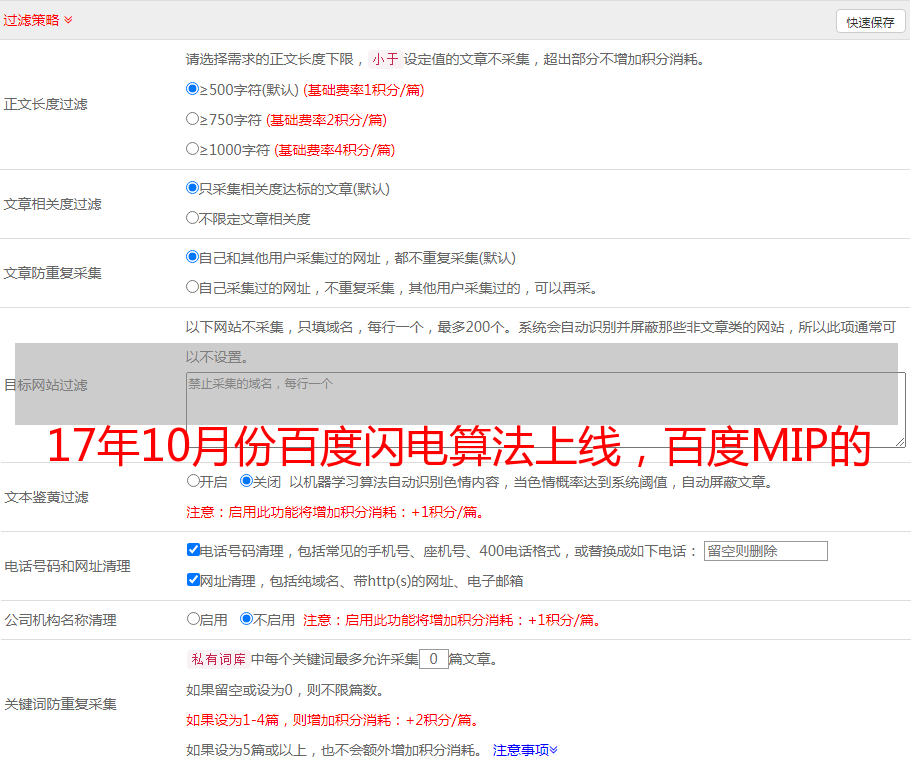Click the red text 基础费率1积分/篇

364,90
